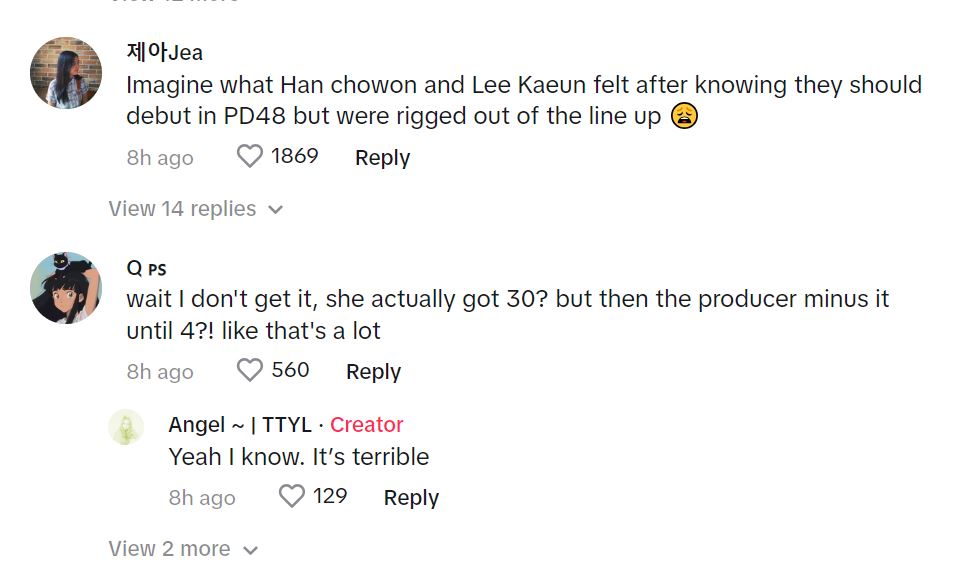This screenshot has height=586, width=977.
Task: Click the Creator badge label
Action: click(367, 425)
